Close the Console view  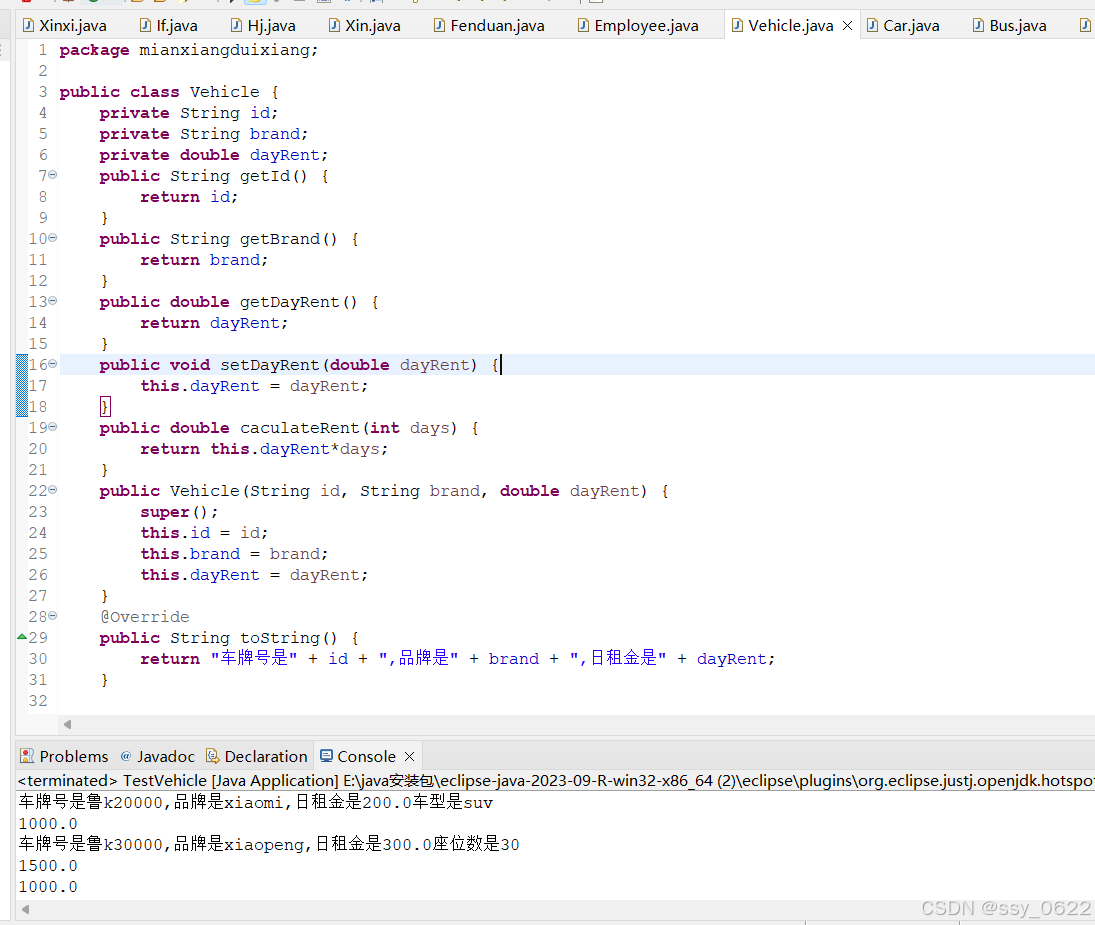click(410, 757)
